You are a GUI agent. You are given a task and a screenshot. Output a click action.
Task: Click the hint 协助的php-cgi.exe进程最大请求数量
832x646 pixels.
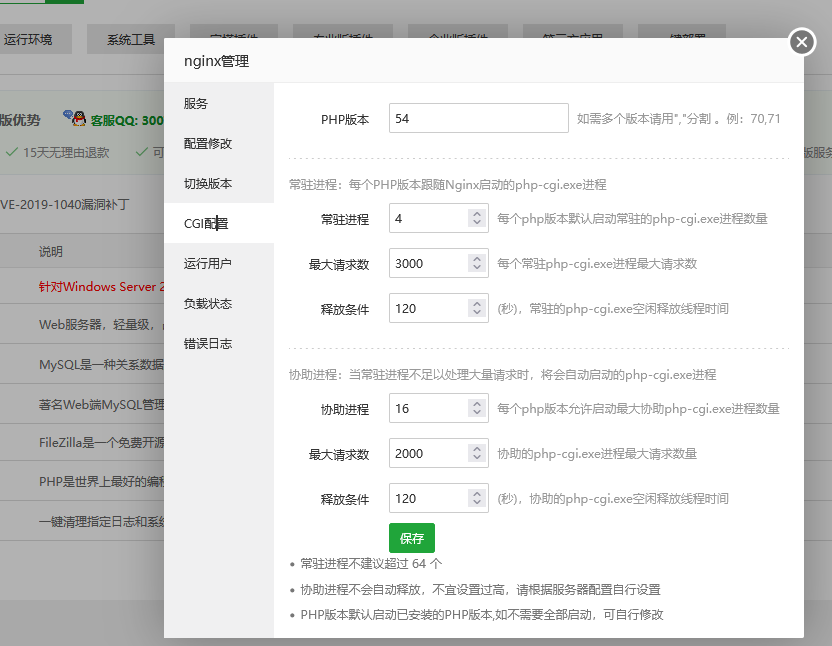597,454
